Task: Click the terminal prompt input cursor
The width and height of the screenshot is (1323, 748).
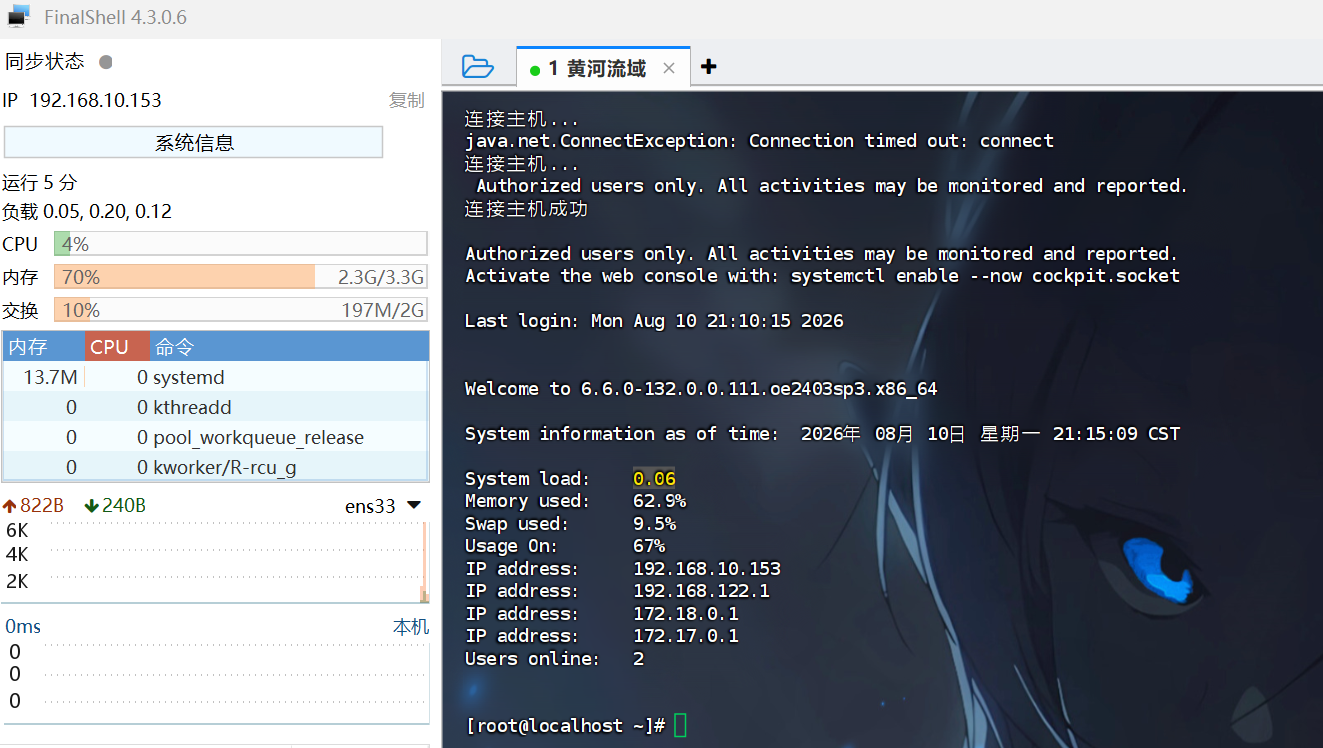Action: (x=681, y=726)
